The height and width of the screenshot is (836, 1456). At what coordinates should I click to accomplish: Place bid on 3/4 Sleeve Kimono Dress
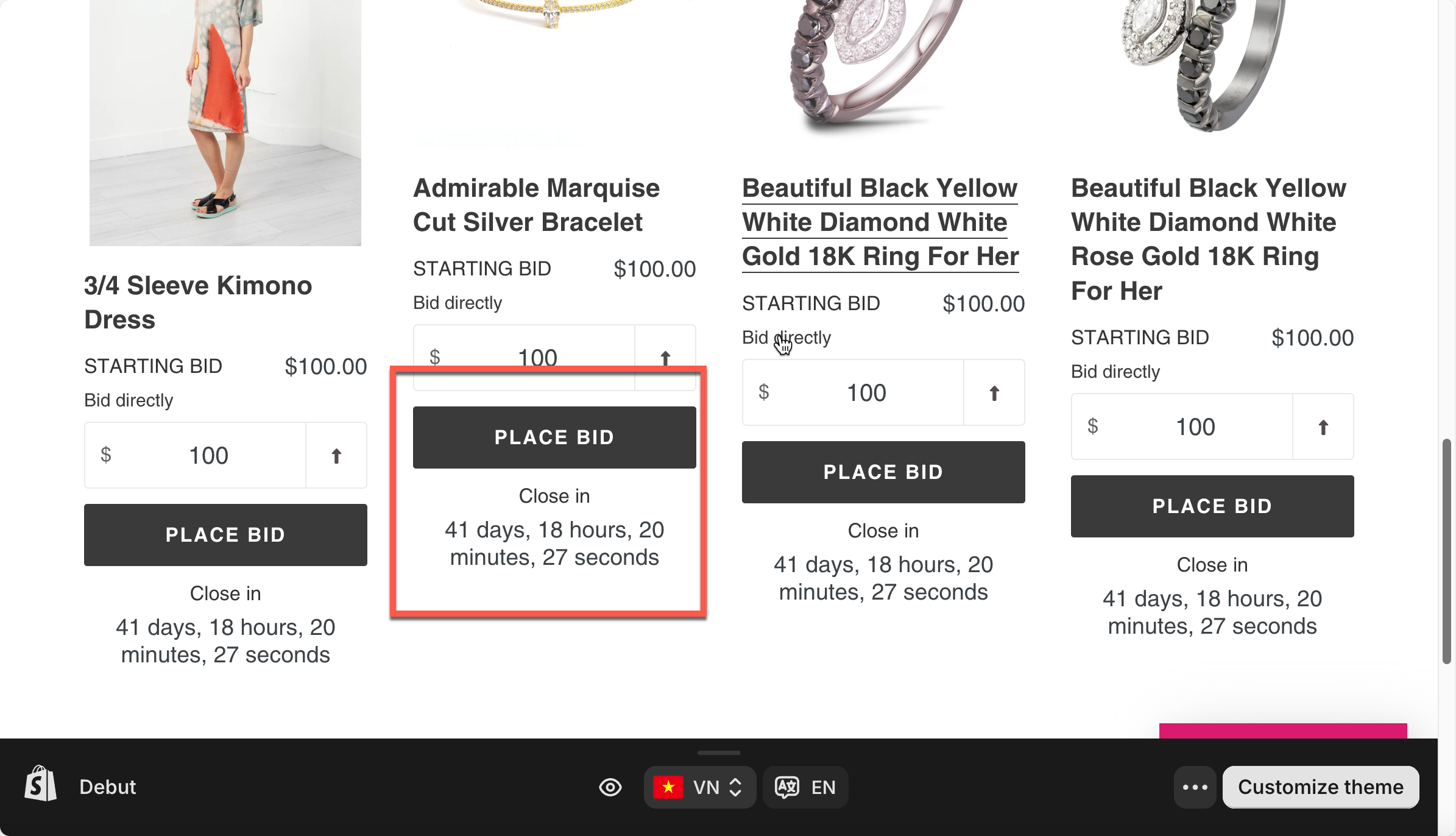(225, 535)
